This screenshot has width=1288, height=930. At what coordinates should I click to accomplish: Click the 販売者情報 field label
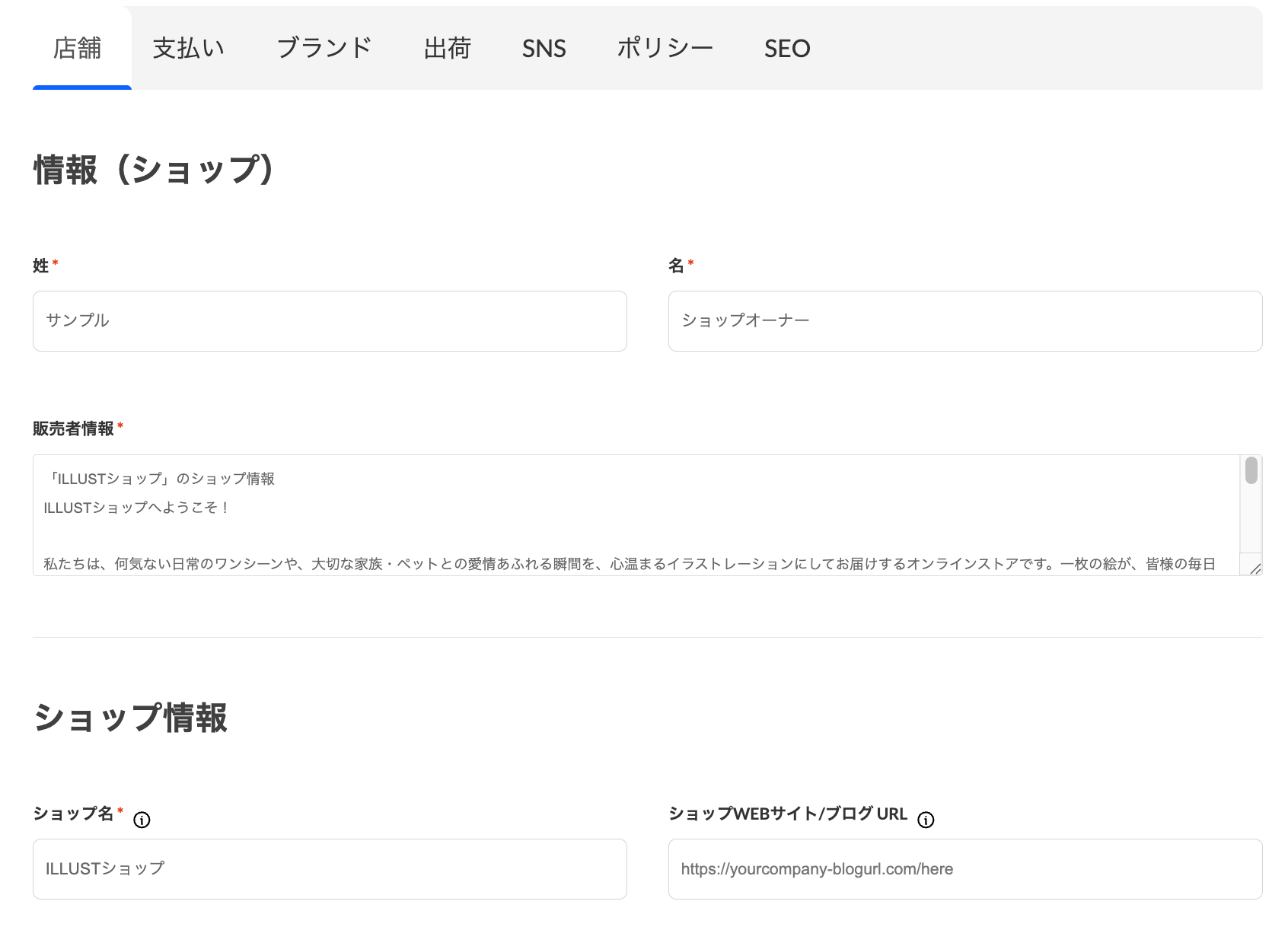pos(73,428)
